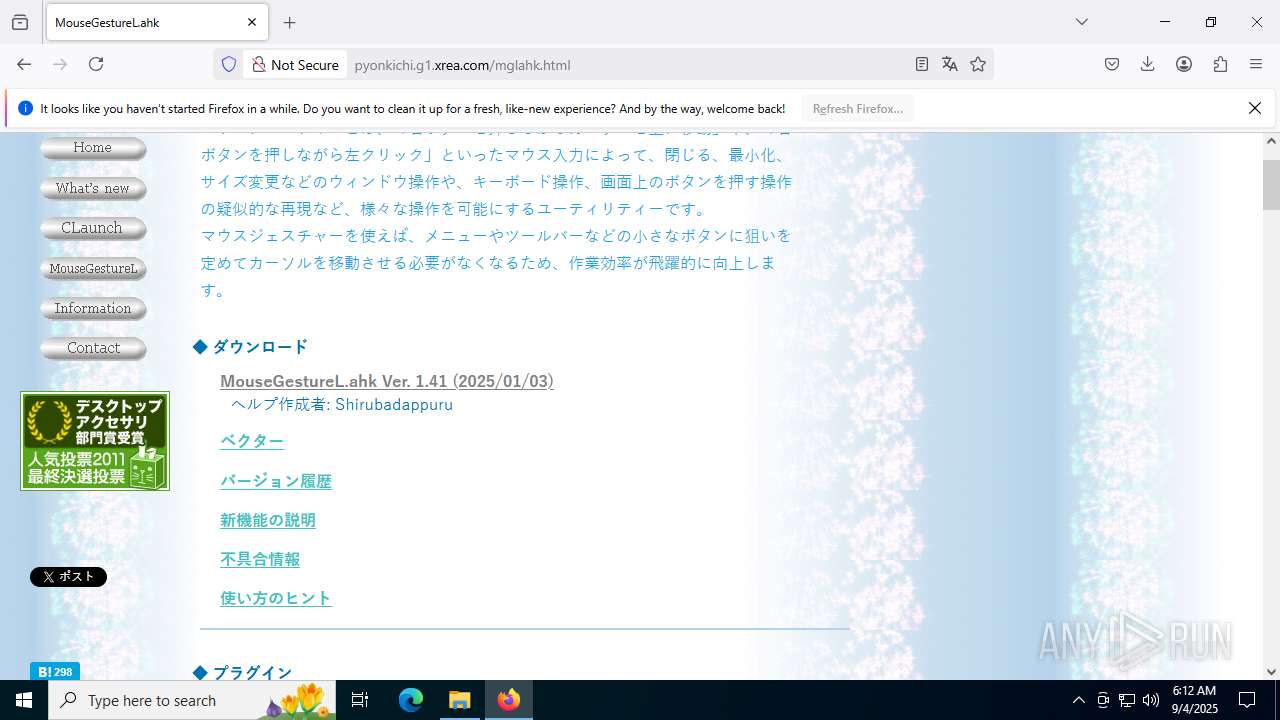Open the Extensions puzzle icon
The width and height of the screenshot is (1280, 720).
(x=1220, y=64)
